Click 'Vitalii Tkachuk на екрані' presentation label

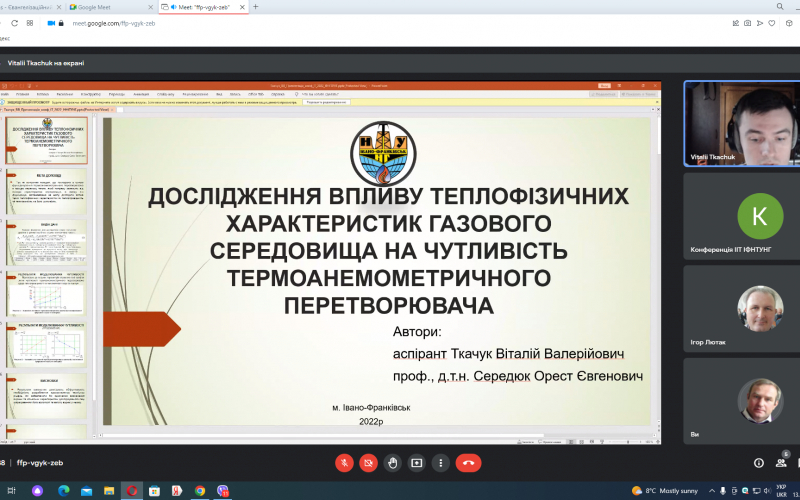[46, 63]
